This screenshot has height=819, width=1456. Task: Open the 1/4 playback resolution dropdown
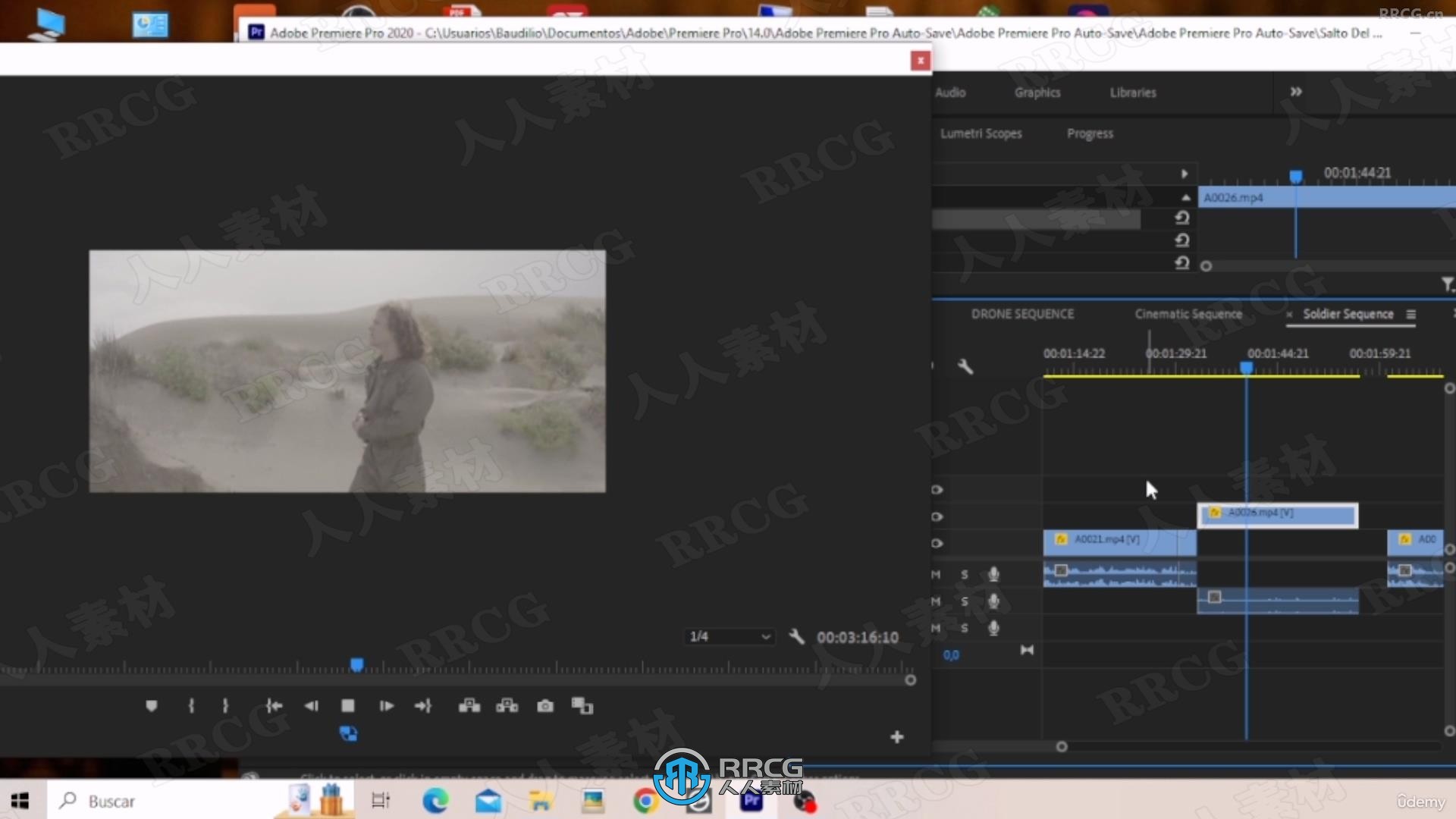730,637
